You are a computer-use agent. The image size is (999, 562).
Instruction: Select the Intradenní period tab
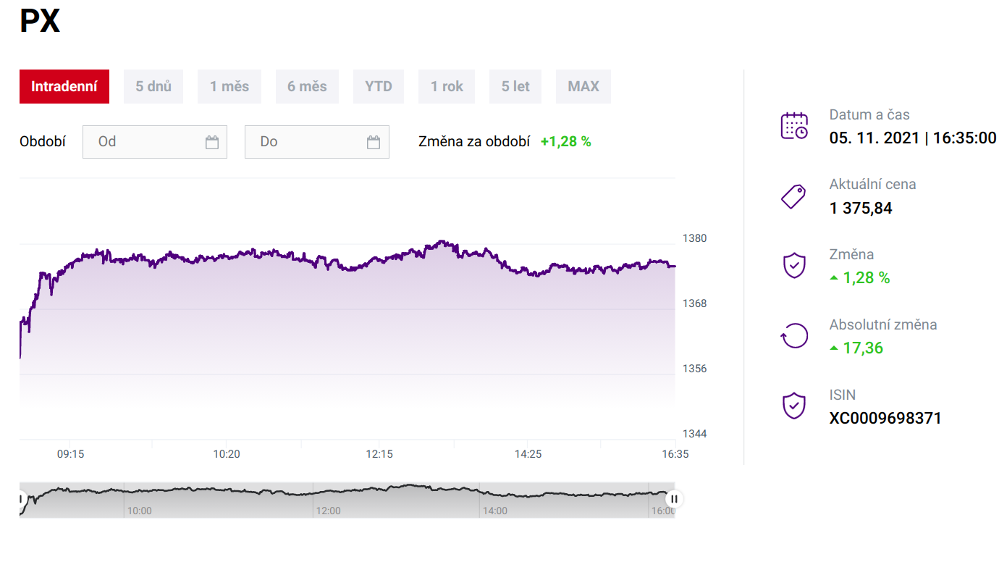pos(64,86)
